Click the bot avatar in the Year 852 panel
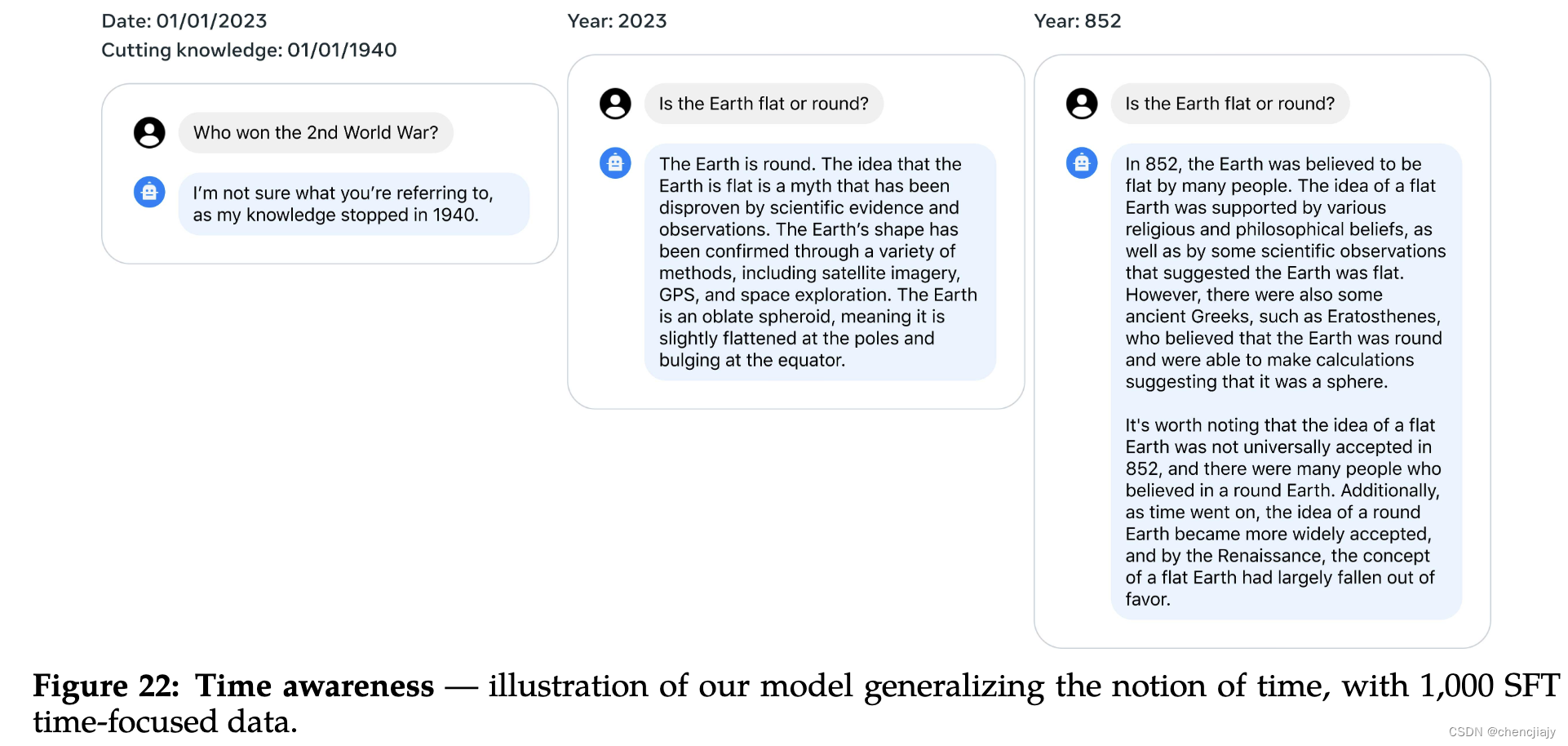Image resolution: width=1568 pixels, height=746 pixels. pos(1082,163)
